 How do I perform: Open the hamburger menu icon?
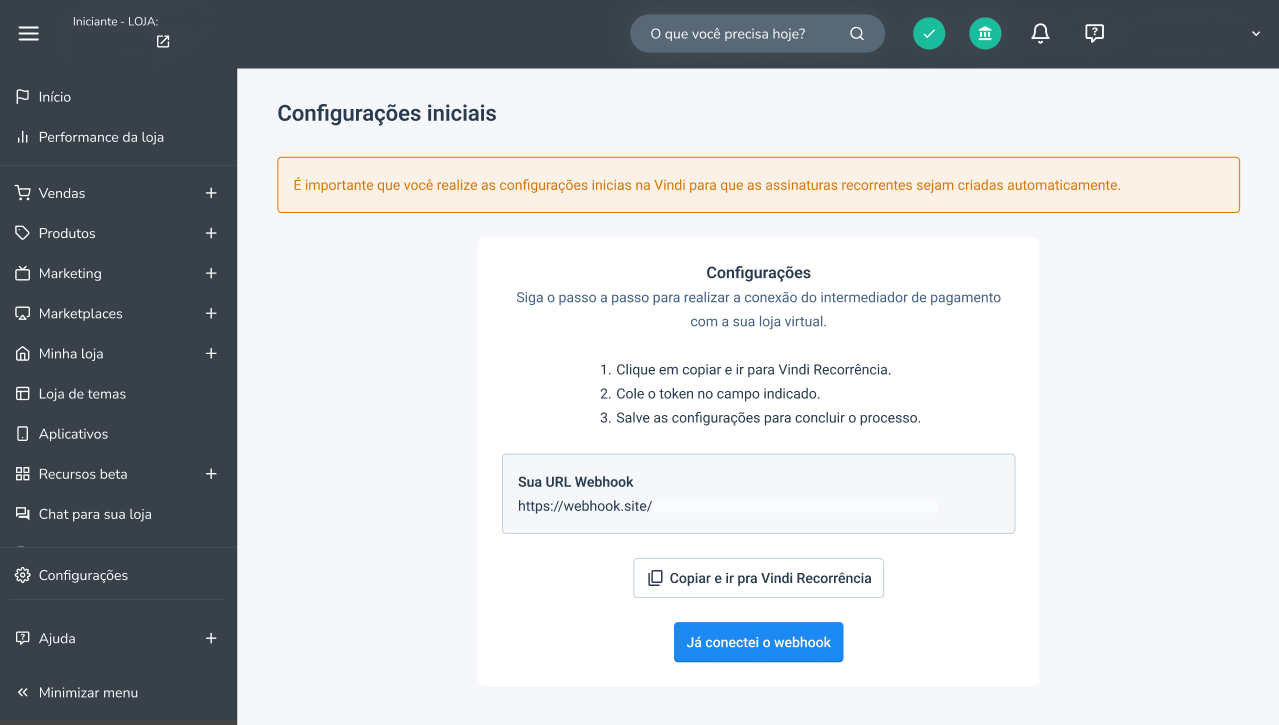click(x=29, y=33)
